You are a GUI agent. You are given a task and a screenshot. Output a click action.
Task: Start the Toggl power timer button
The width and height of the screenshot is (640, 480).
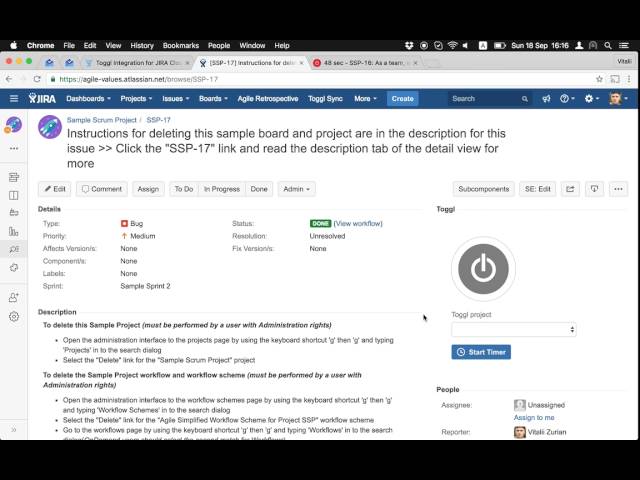483,269
